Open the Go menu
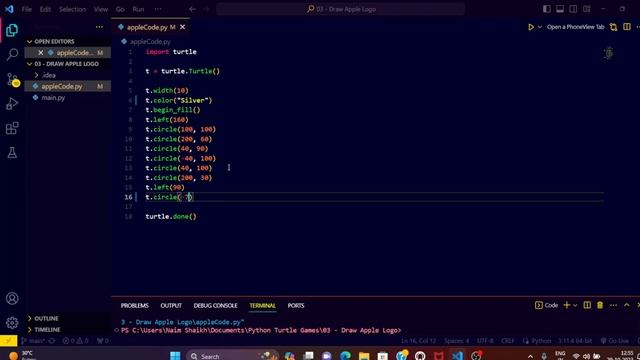Screen dimensions: 640x360 [120, 9]
